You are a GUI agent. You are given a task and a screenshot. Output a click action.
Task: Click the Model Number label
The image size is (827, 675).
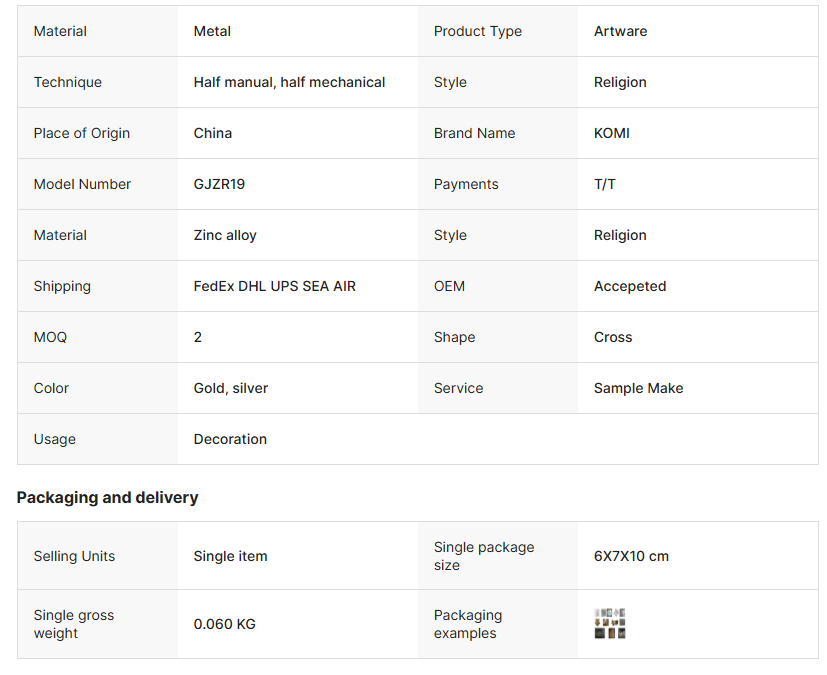[83, 184]
